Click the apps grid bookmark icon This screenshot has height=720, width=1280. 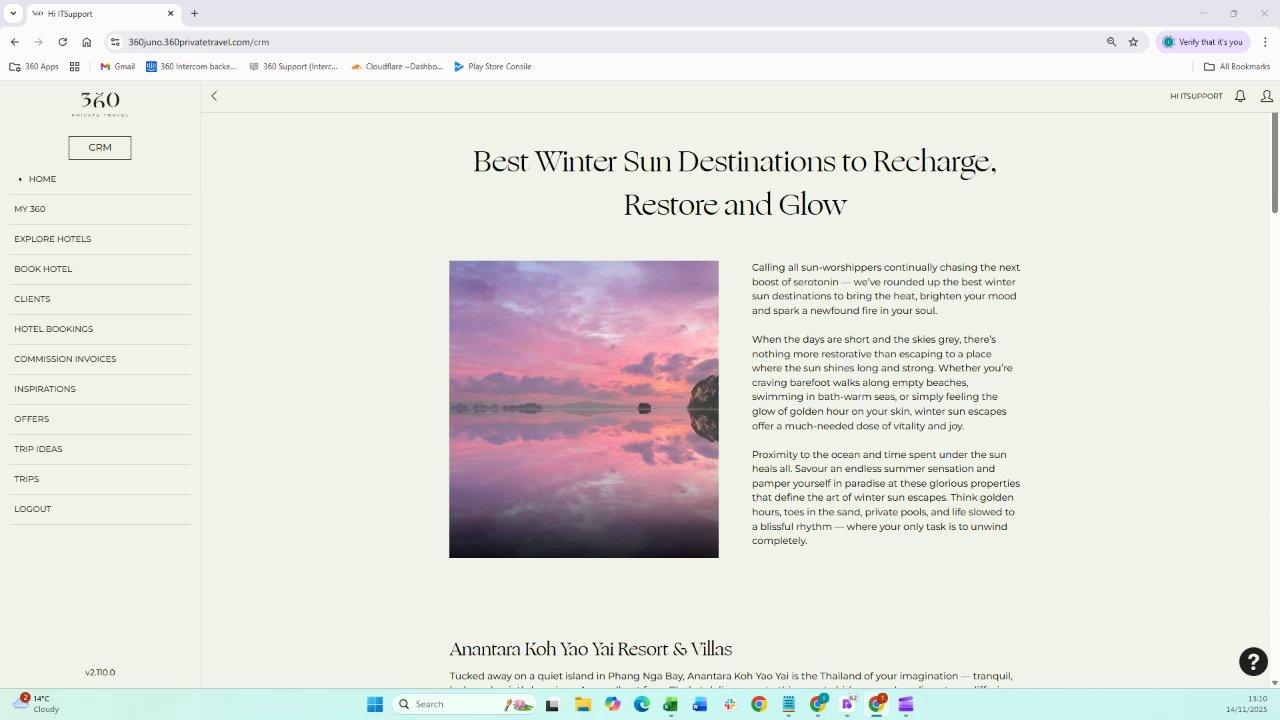coord(74,67)
